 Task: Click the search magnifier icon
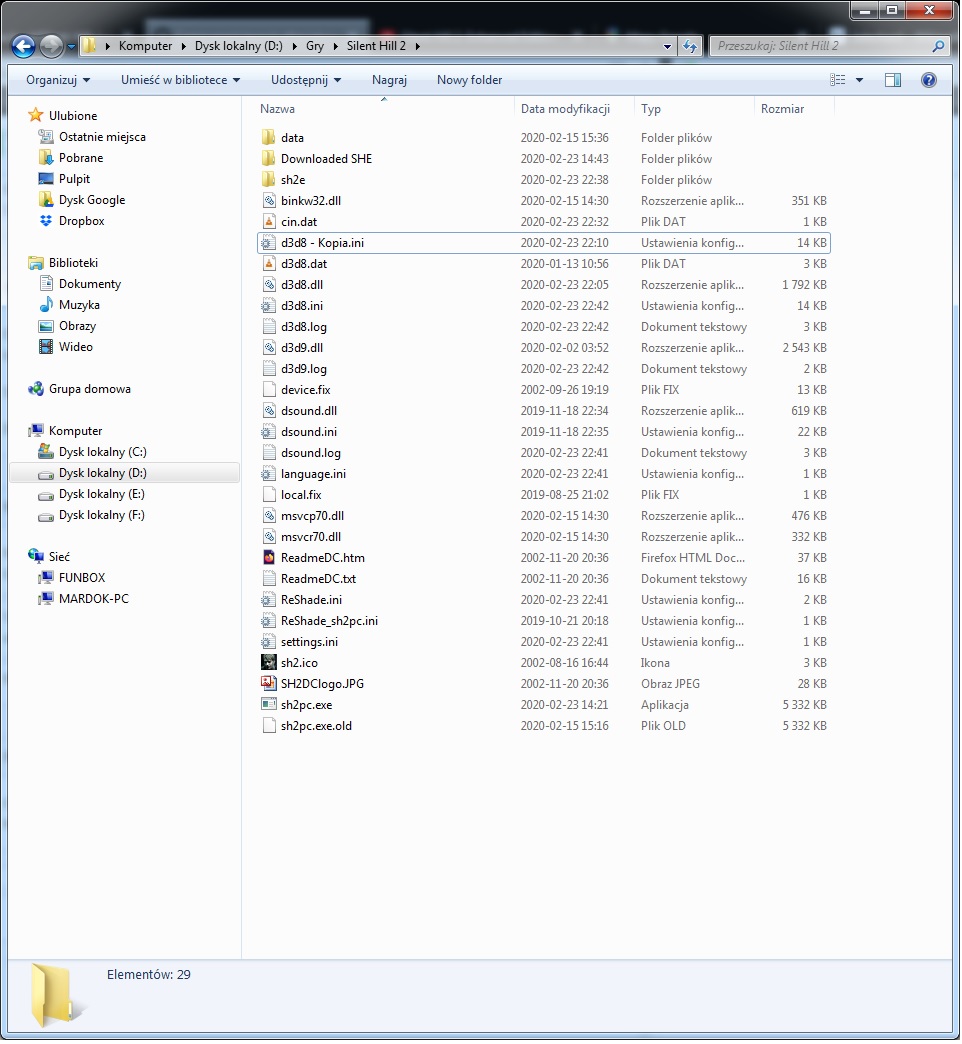point(939,46)
